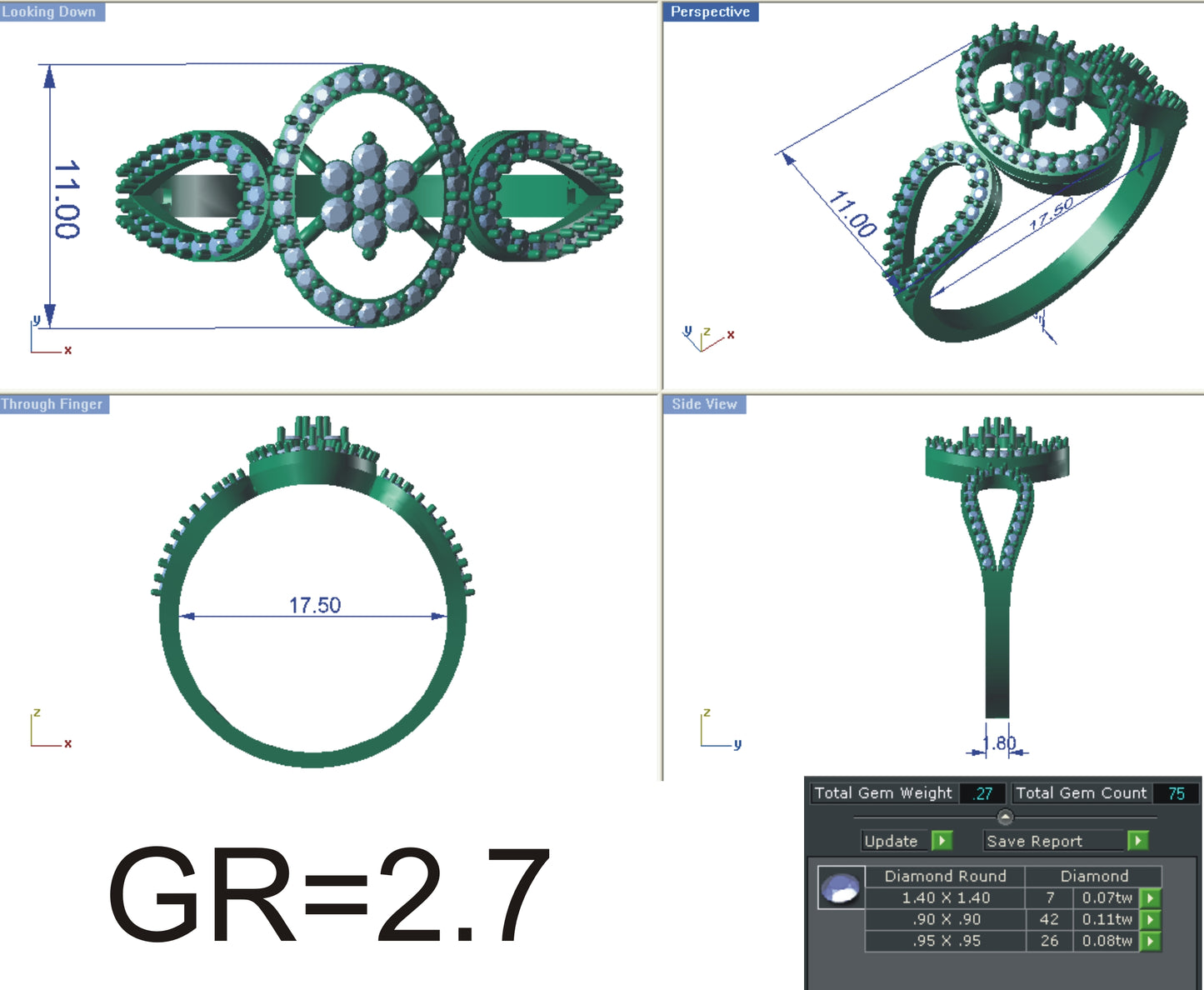The image size is (1204, 990).
Task: Click the Total Gem Count label
Action: [1081, 793]
